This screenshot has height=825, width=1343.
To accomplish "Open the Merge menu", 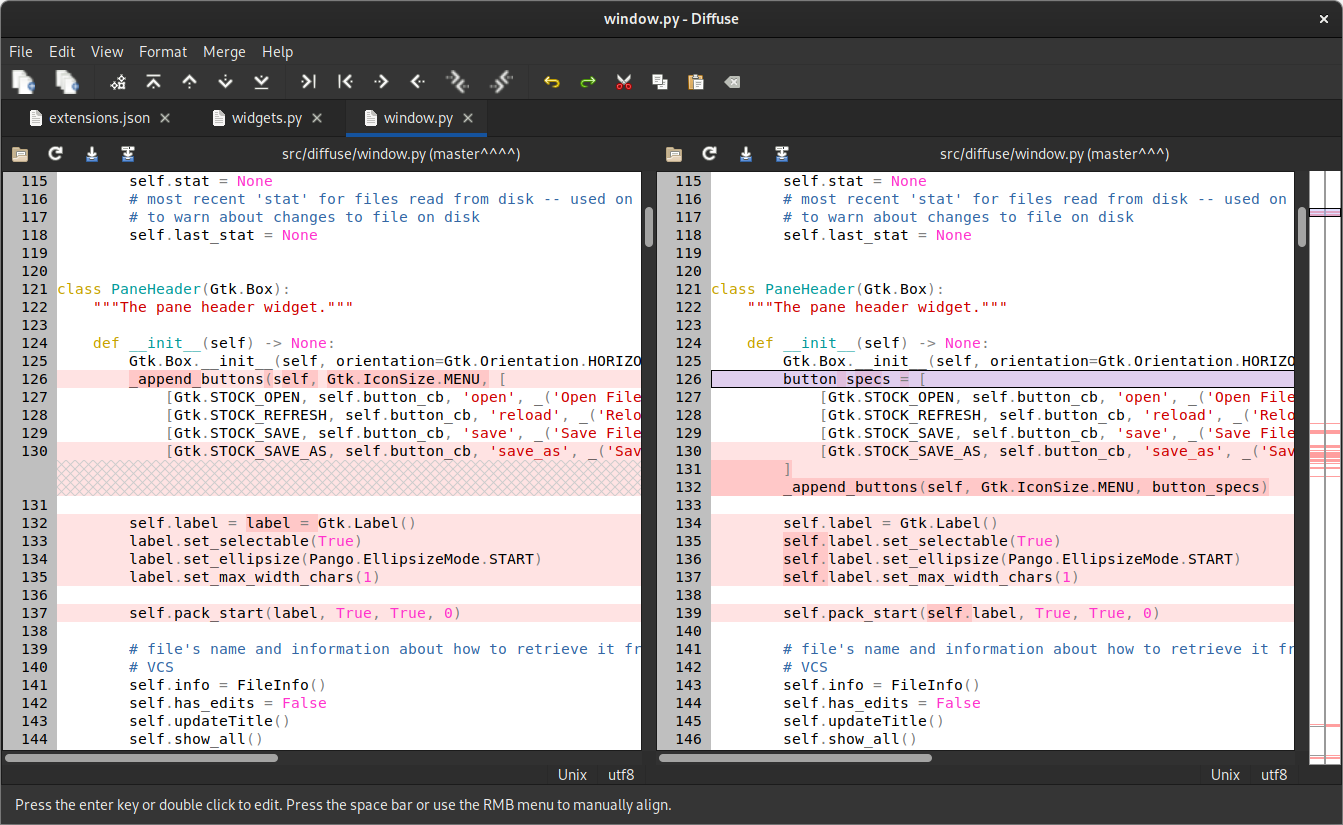I will pyautogui.click(x=224, y=52).
